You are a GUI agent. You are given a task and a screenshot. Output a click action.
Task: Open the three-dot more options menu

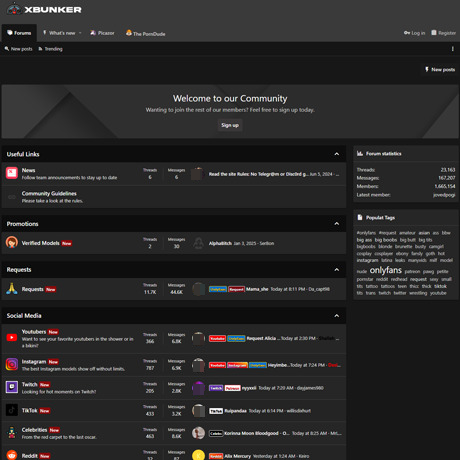(x=452, y=49)
